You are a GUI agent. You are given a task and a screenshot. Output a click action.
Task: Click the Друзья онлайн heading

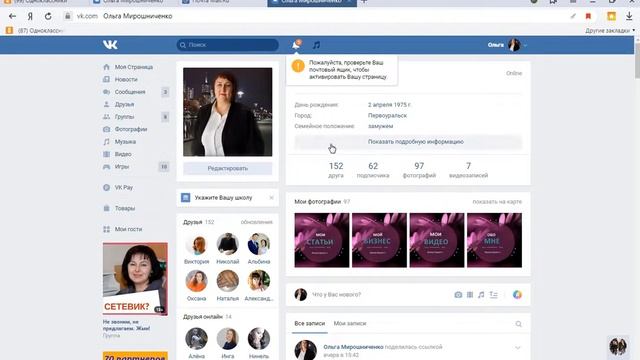tap(203, 317)
